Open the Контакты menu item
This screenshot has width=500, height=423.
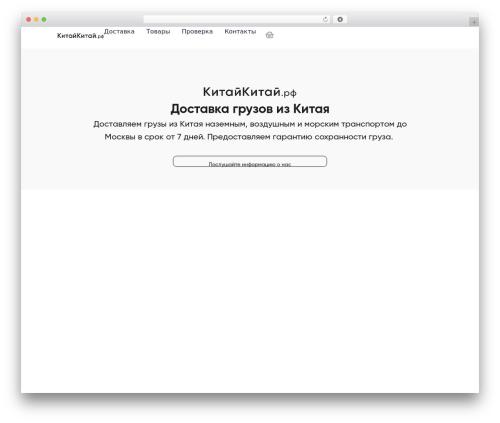point(240,31)
